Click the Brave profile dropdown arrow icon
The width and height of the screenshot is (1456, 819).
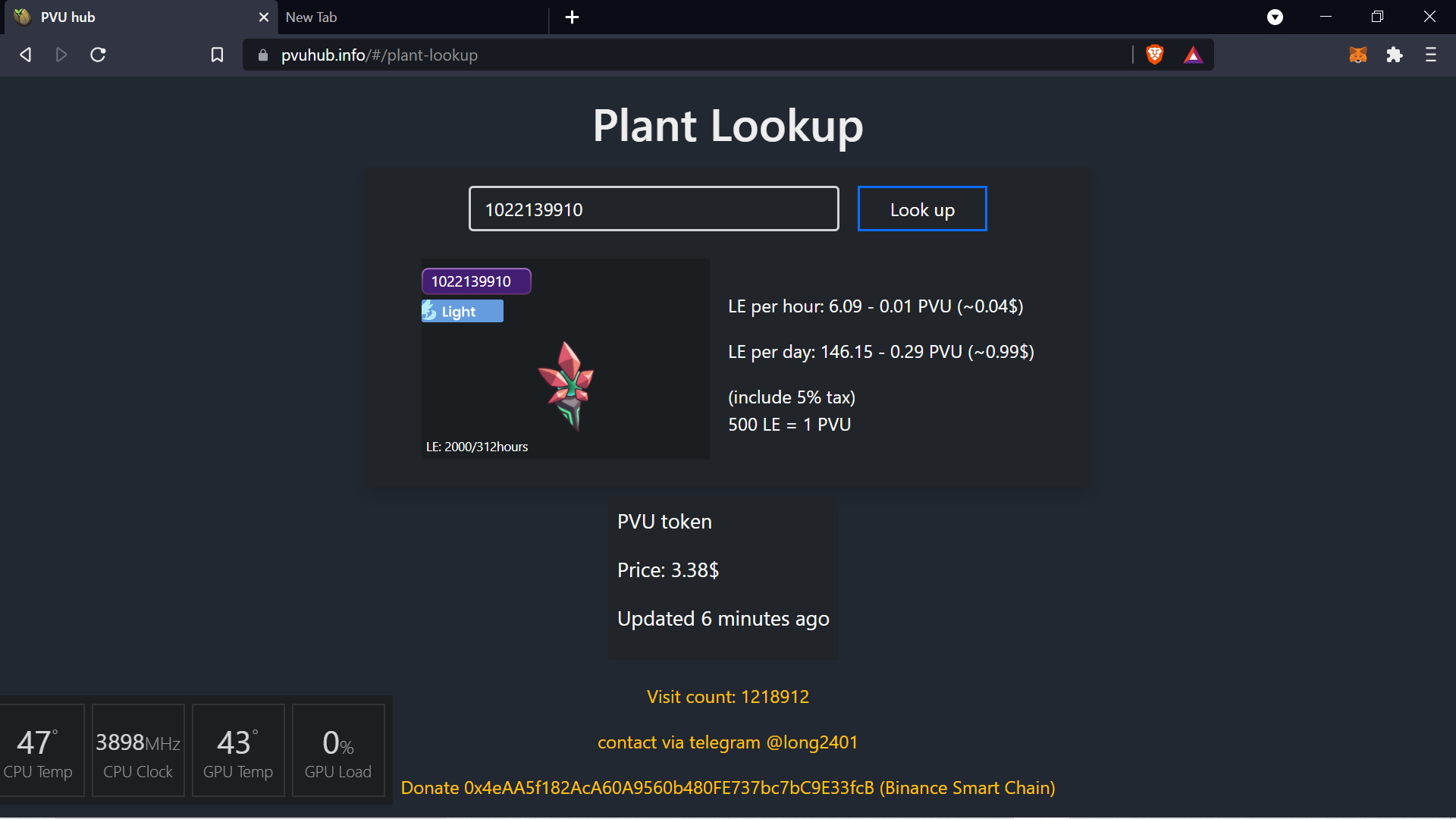[1276, 17]
